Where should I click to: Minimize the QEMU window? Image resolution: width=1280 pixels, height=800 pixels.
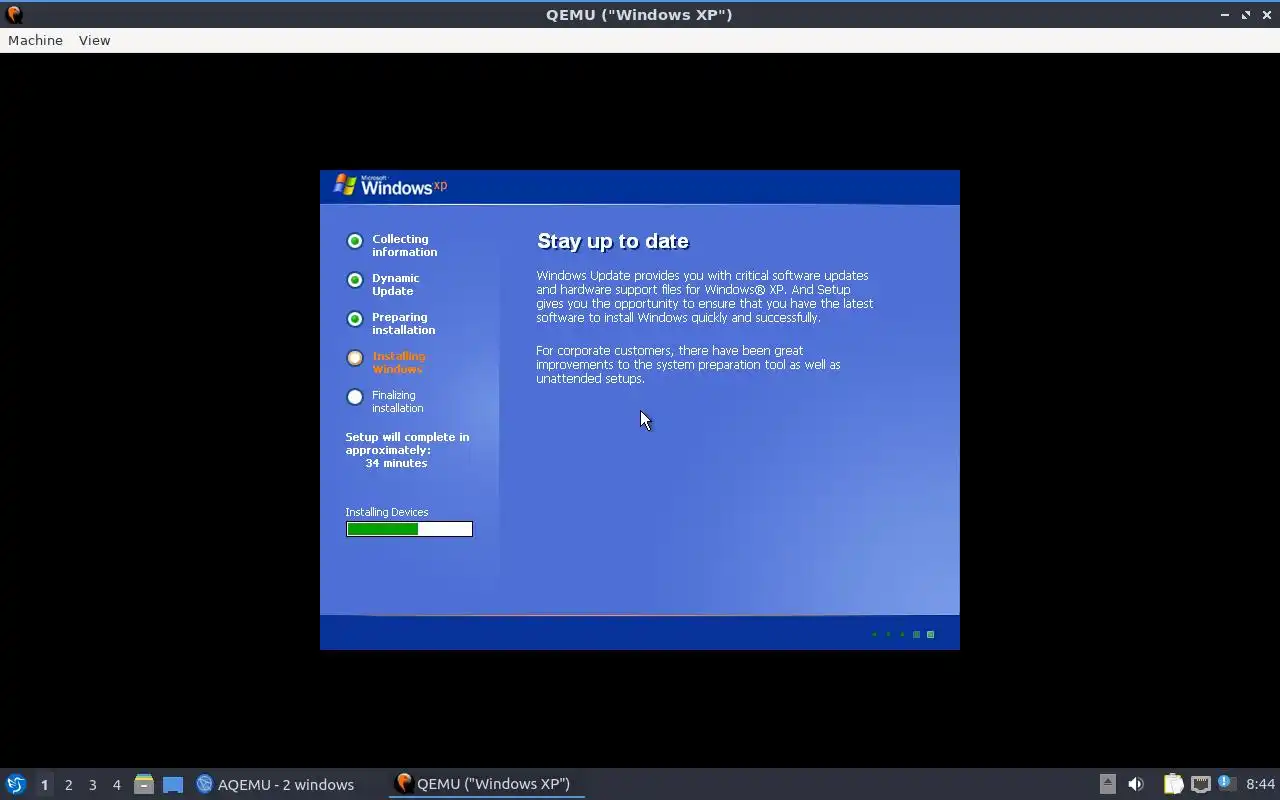pyautogui.click(x=1225, y=15)
